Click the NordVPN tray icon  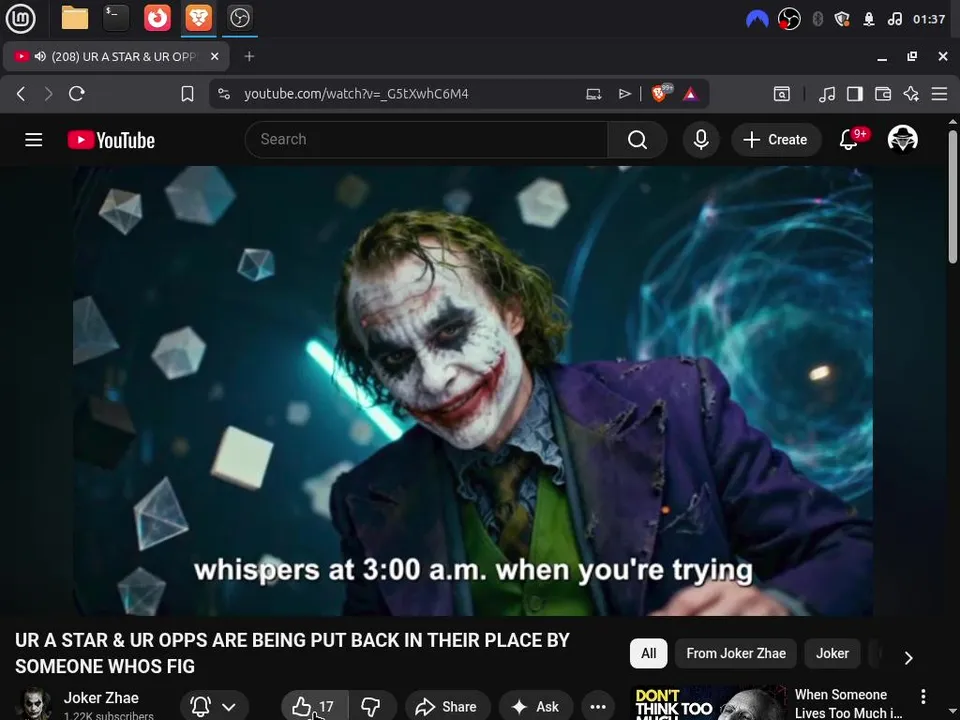click(757, 20)
